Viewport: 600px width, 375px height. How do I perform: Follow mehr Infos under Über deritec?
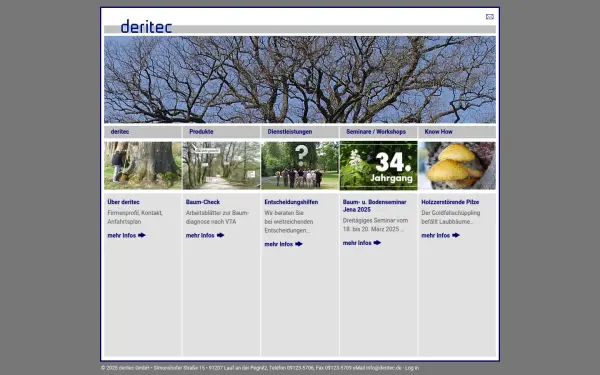click(x=122, y=235)
